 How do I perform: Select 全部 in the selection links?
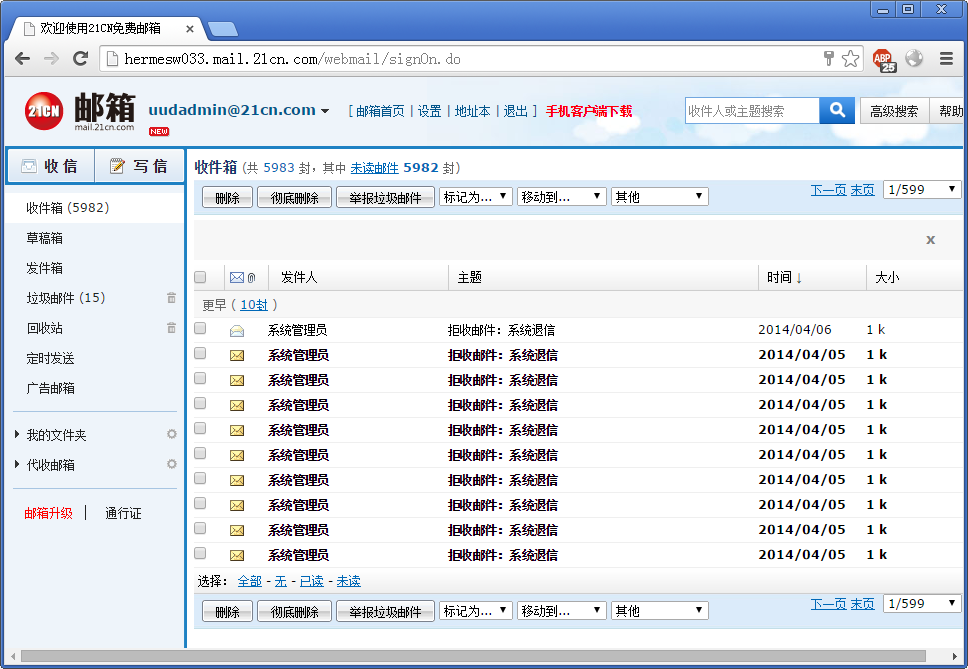250,581
